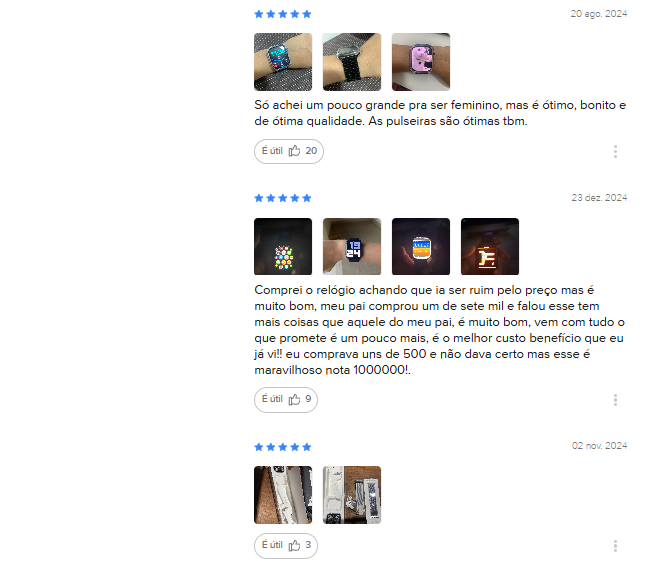646x577 pixels.
Task: Open first photo of watch with colorful display
Action: 283,62
